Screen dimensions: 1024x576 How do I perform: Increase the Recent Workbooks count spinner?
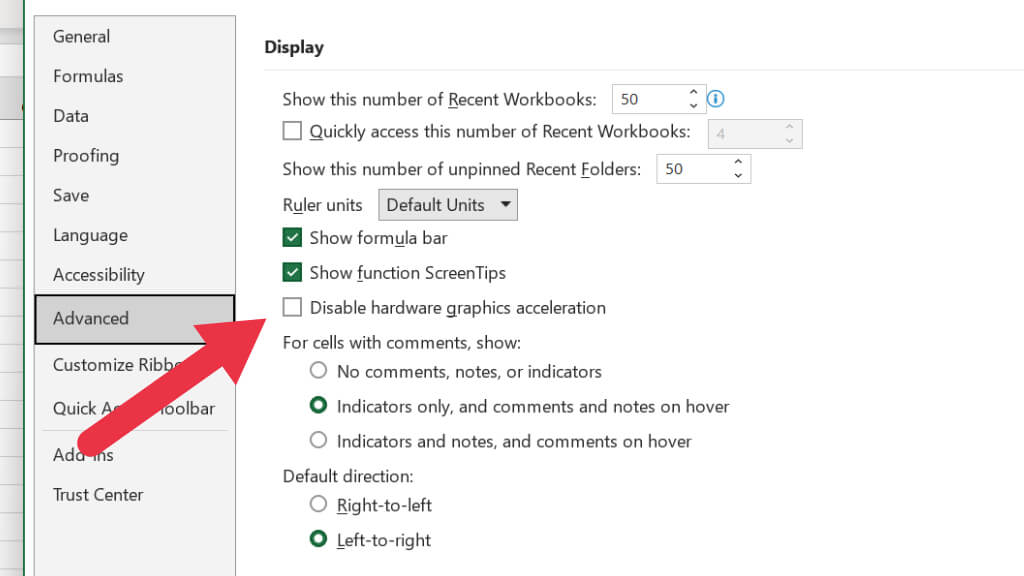(693, 93)
